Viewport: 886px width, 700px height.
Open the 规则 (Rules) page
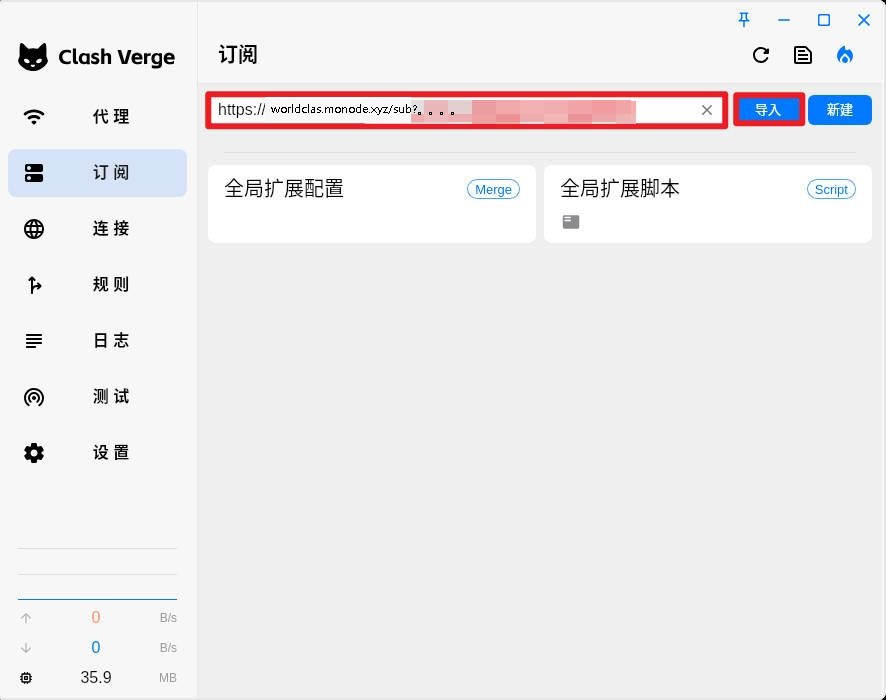97,285
